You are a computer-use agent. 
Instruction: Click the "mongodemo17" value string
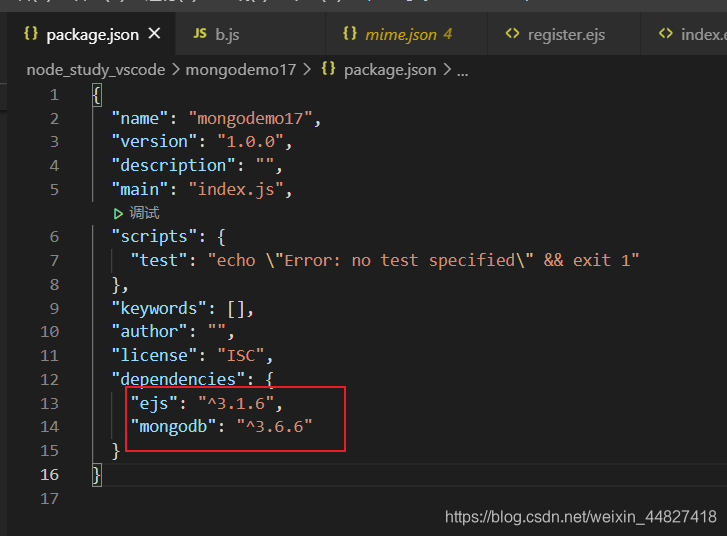[x=251, y=118]
